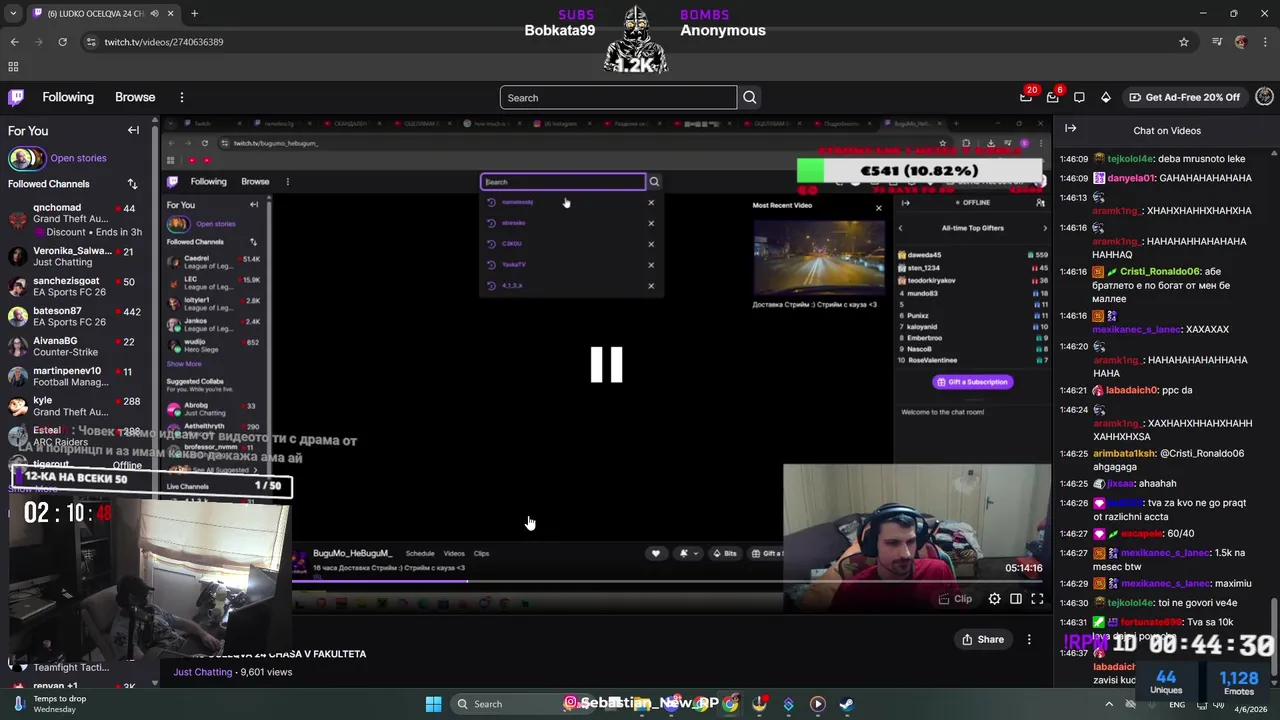Reload the page in browser
Image resolution: width=1280 pixels, height=720 pixels.
pyautogui.click(x=62, y=42)
